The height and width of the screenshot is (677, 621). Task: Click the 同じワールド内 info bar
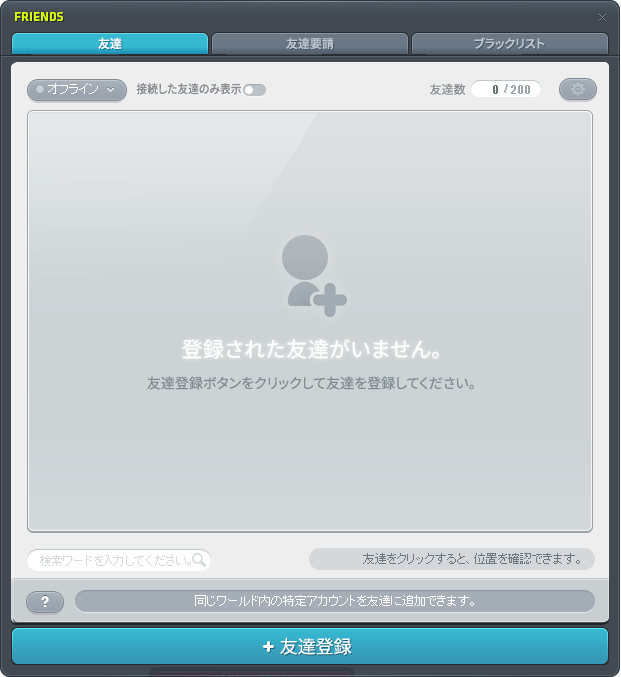tap(334, 601)
